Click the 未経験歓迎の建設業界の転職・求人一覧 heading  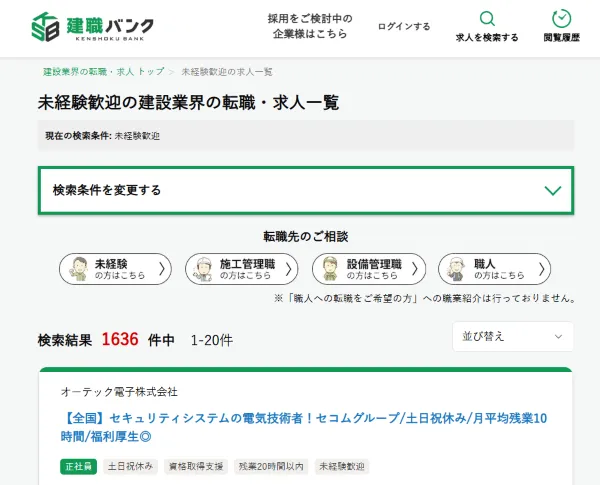(x=188, y=103)
